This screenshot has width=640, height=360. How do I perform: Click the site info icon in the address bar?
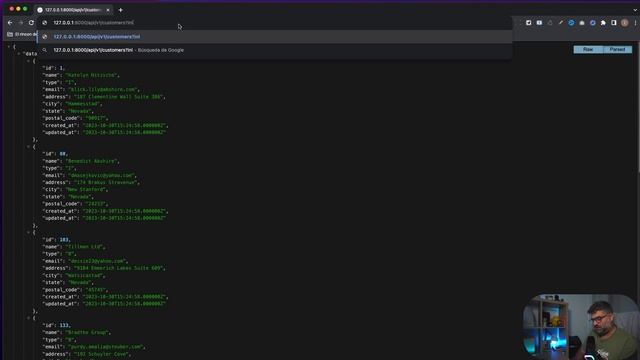tap(45, 23)
